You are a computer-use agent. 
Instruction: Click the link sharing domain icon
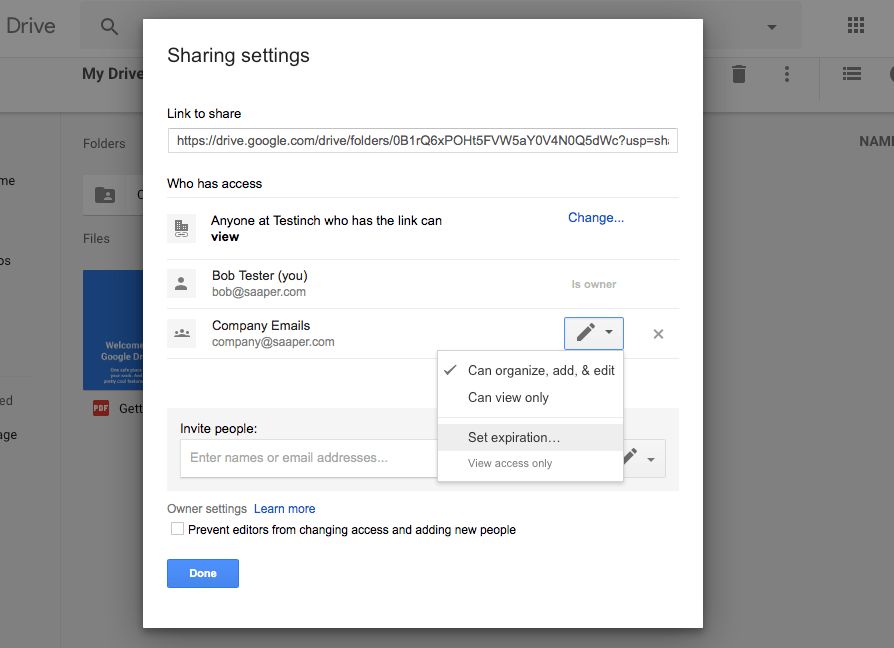tap(181, 228)
